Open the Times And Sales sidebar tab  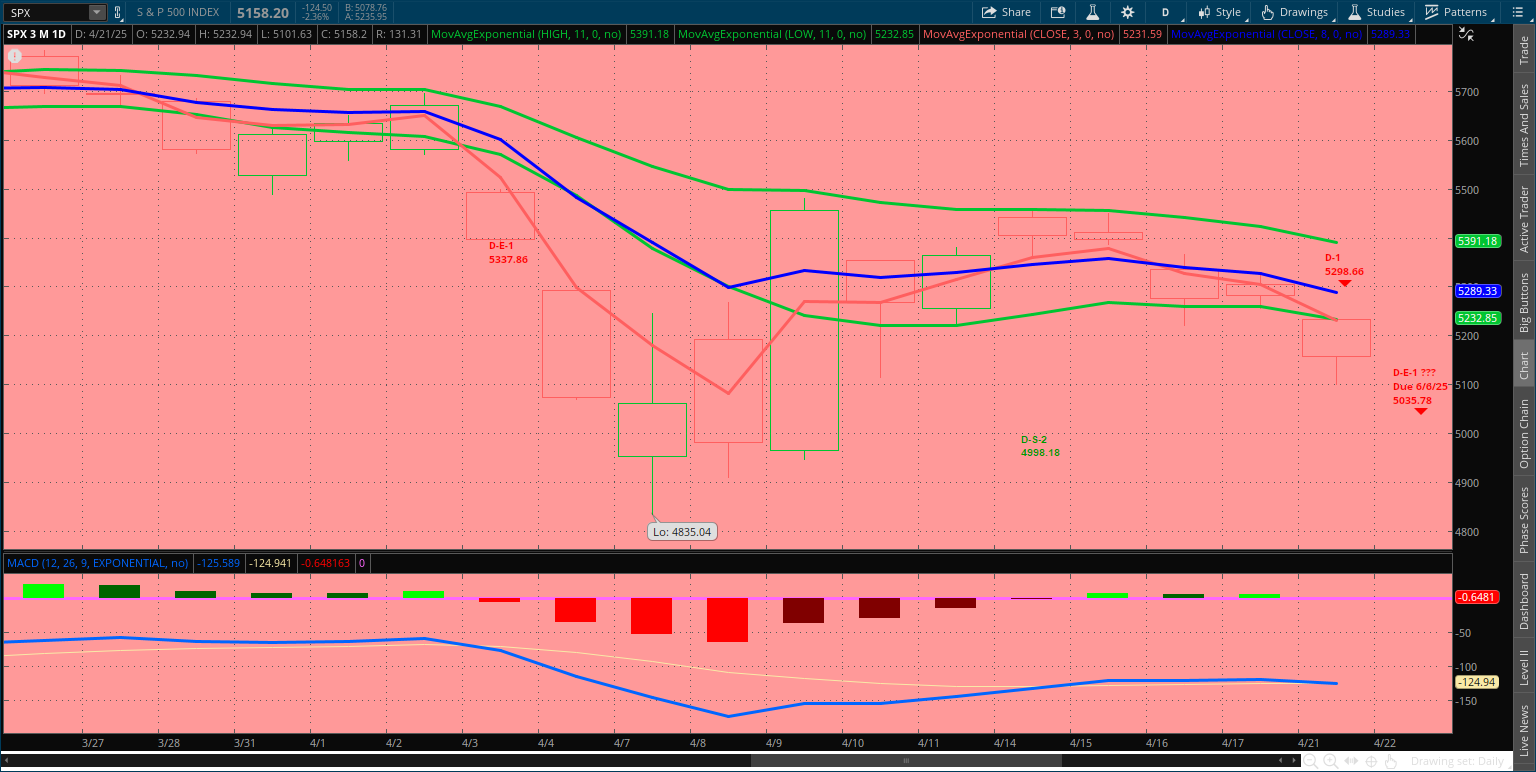(1524, 125)
